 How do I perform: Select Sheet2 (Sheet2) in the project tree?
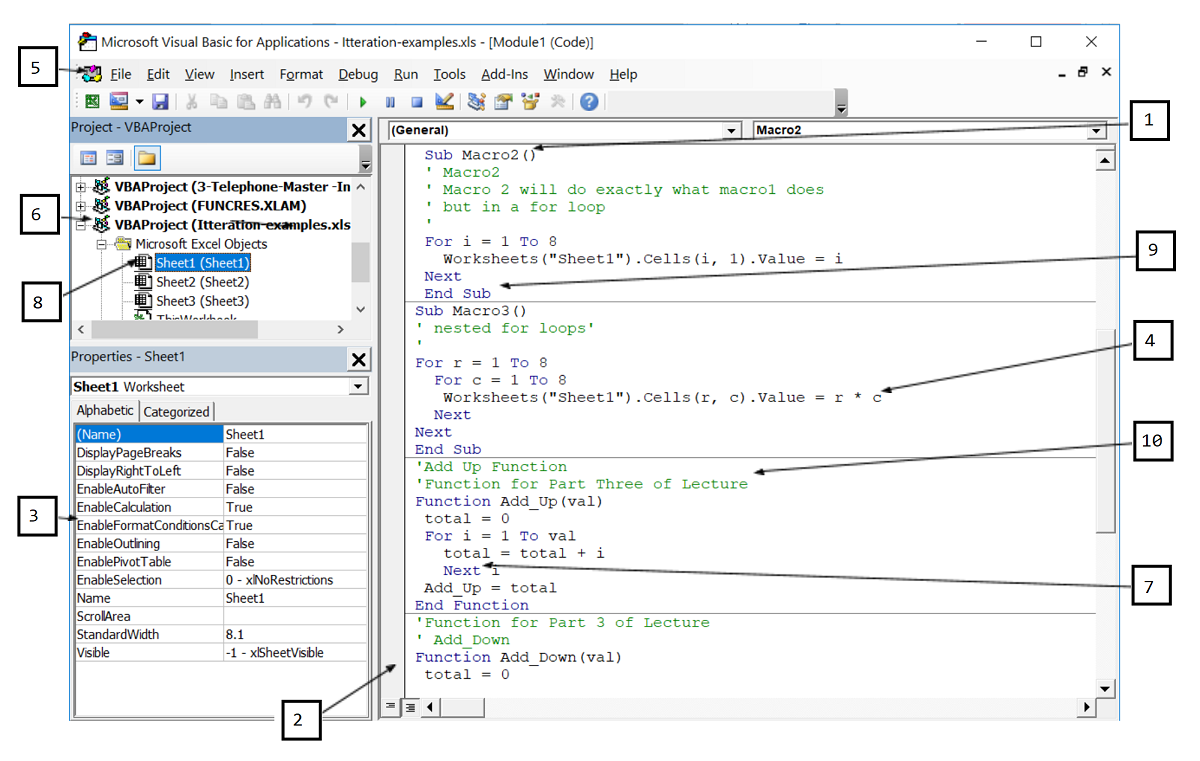(202, 282)
